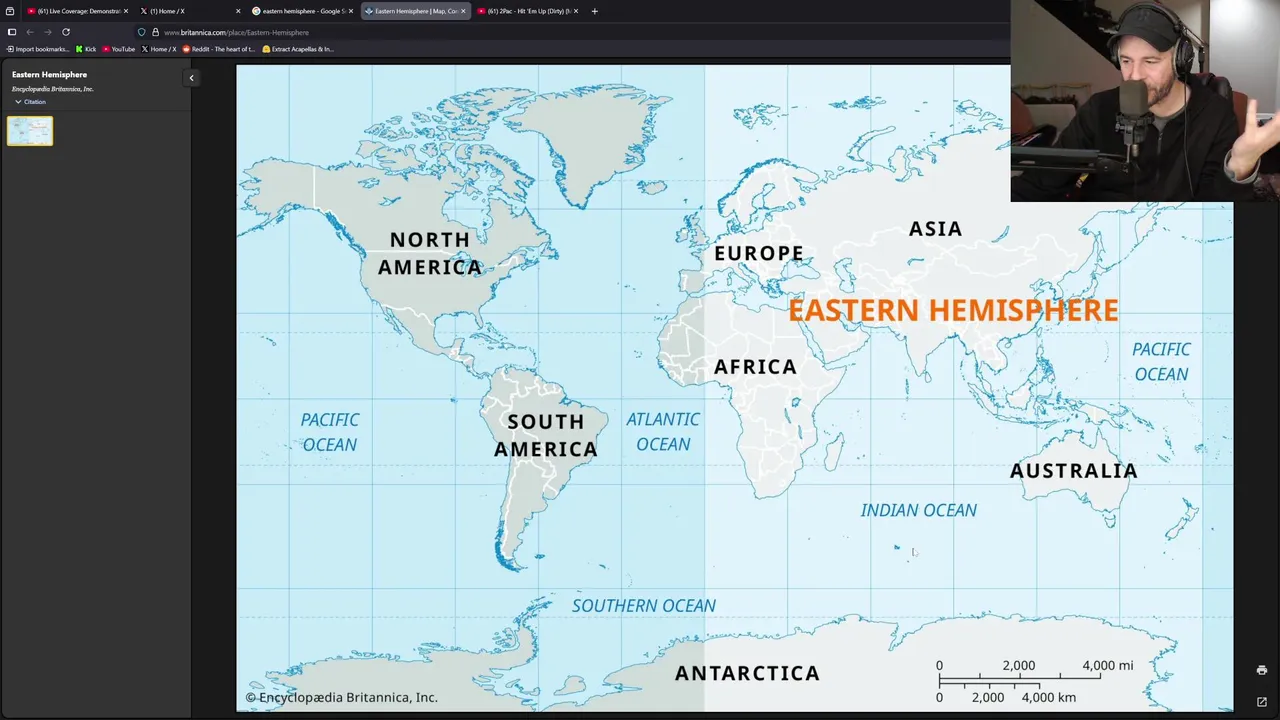Viewport: 1280px width, 720px height.
Task: Click the SOUTH AMERICA label on map
Action: (x=546, y=435)
